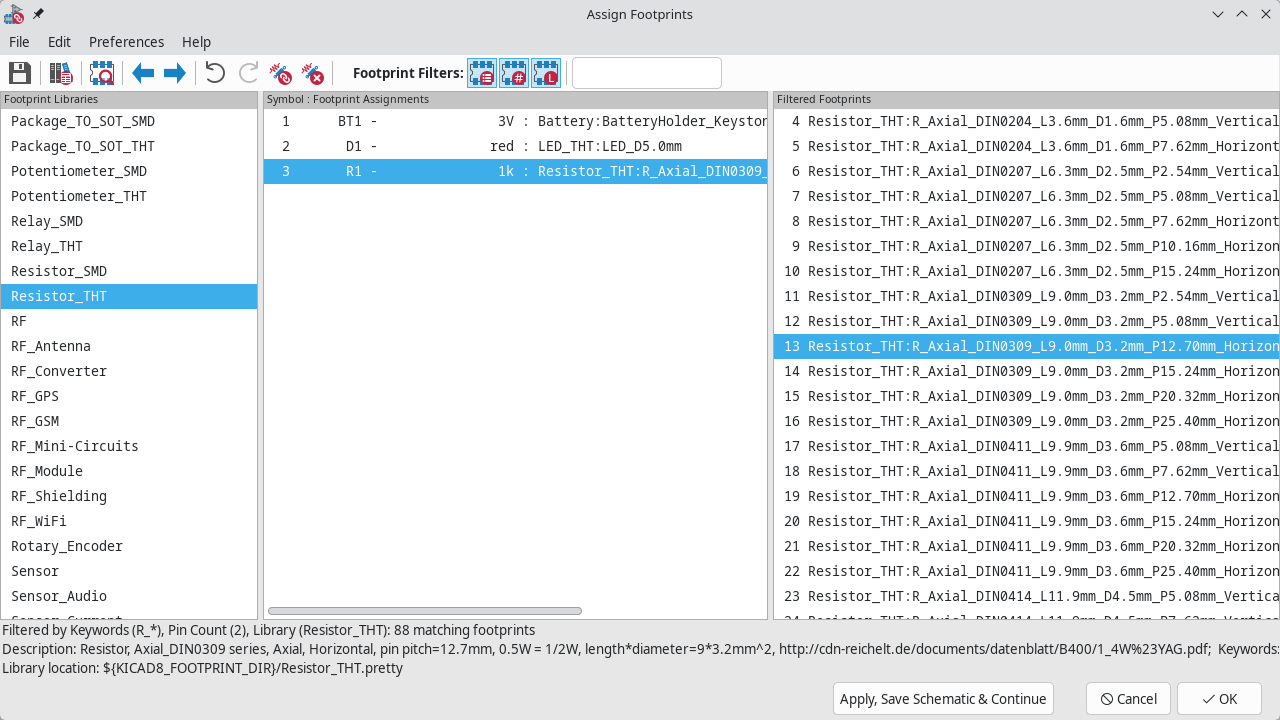Confirm assignments with the OK button
The image size is (1280, 720).
[x=1218, y=698]
